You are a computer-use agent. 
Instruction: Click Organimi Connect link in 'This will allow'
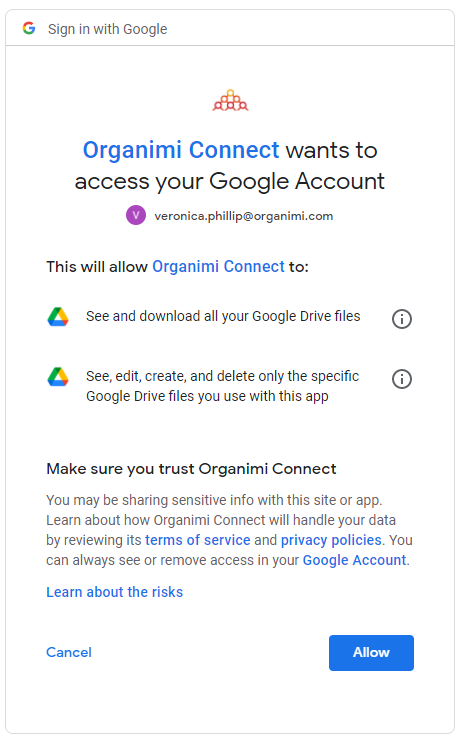tap(218, 267)
